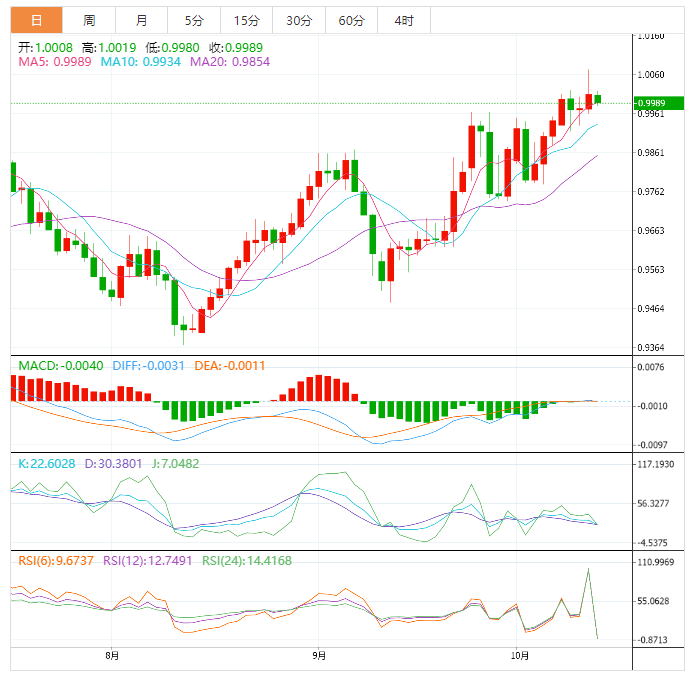Image resolution: width=690 pixels, height=679 pixels.
Task: Click the green 0.9989 current price tag
Action: (x=658, y=103)
